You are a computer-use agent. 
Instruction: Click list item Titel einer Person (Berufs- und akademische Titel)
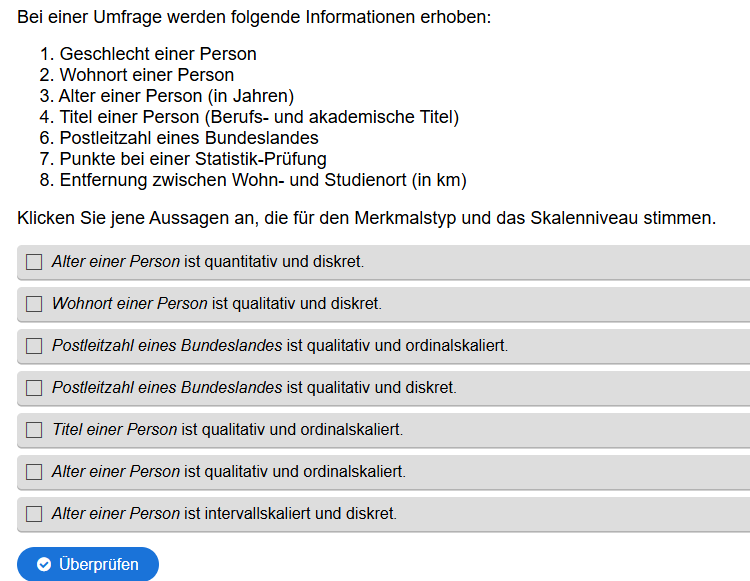tap(258, 117)
